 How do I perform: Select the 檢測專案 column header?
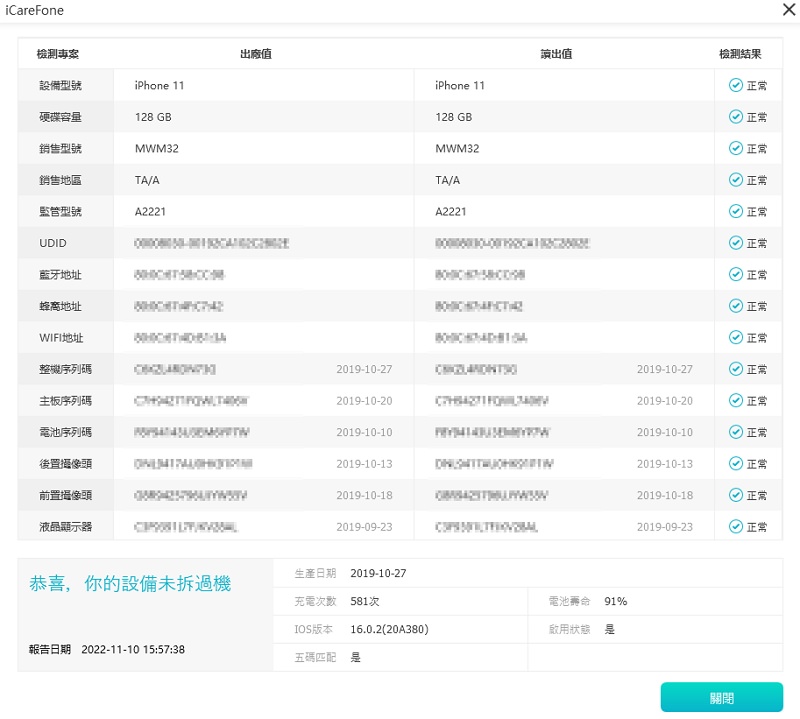click(x=58, y=54)
